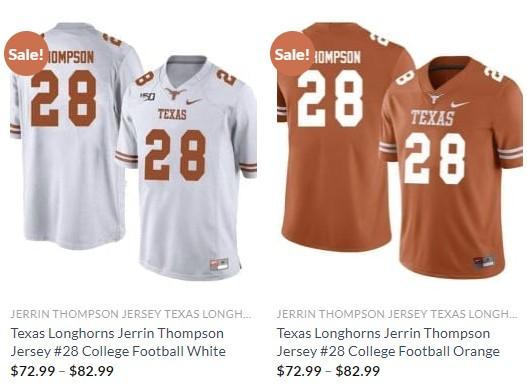Click Nike swoosh on white jersey front

coord(194,101)
